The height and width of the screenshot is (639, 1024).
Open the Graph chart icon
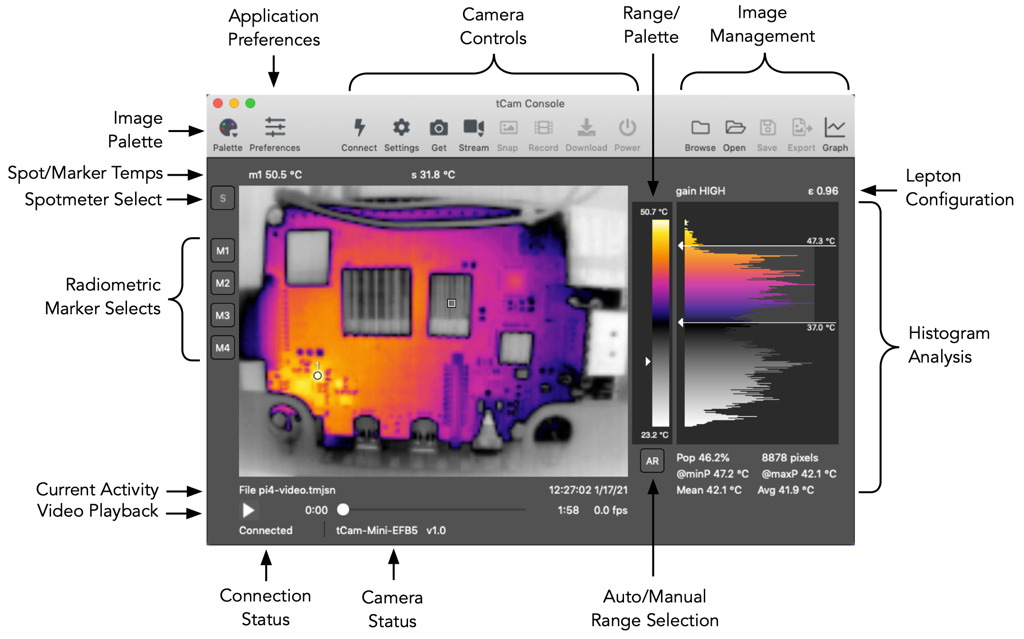tap(835, 127)
